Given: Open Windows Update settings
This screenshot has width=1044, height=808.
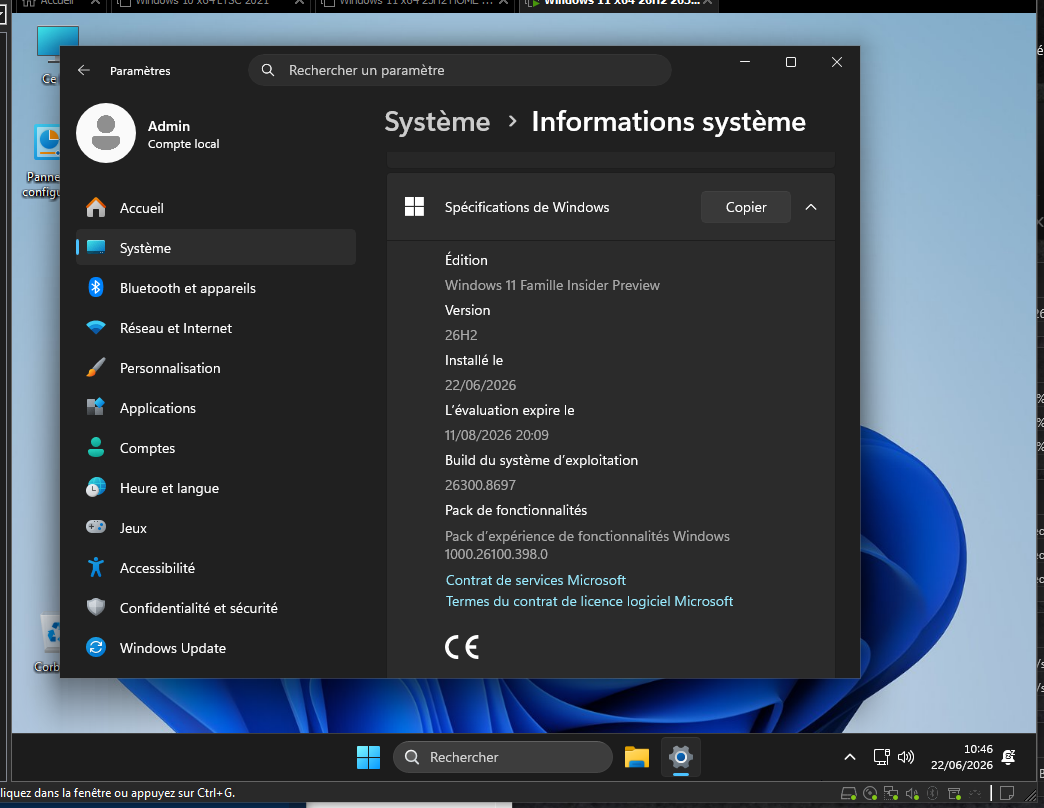Looking at the screenshot, I should click(x=216, y=648).
